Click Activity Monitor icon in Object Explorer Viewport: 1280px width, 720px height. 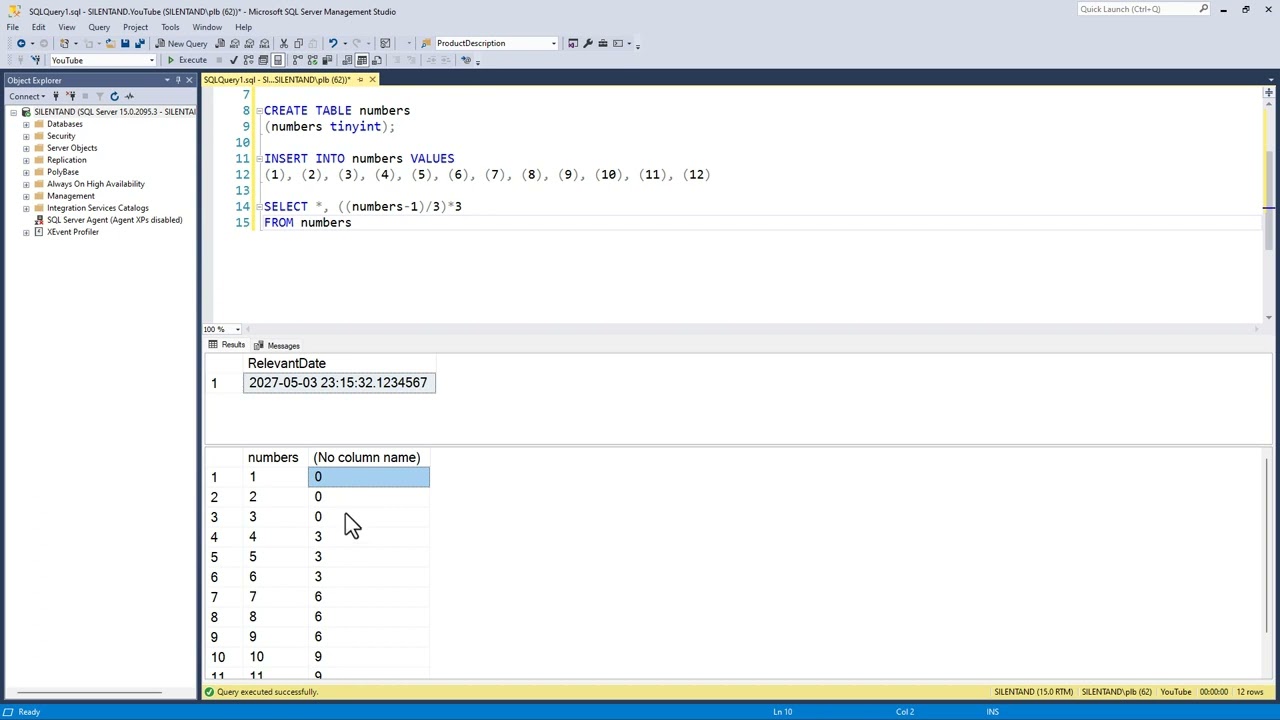point(129,96)
